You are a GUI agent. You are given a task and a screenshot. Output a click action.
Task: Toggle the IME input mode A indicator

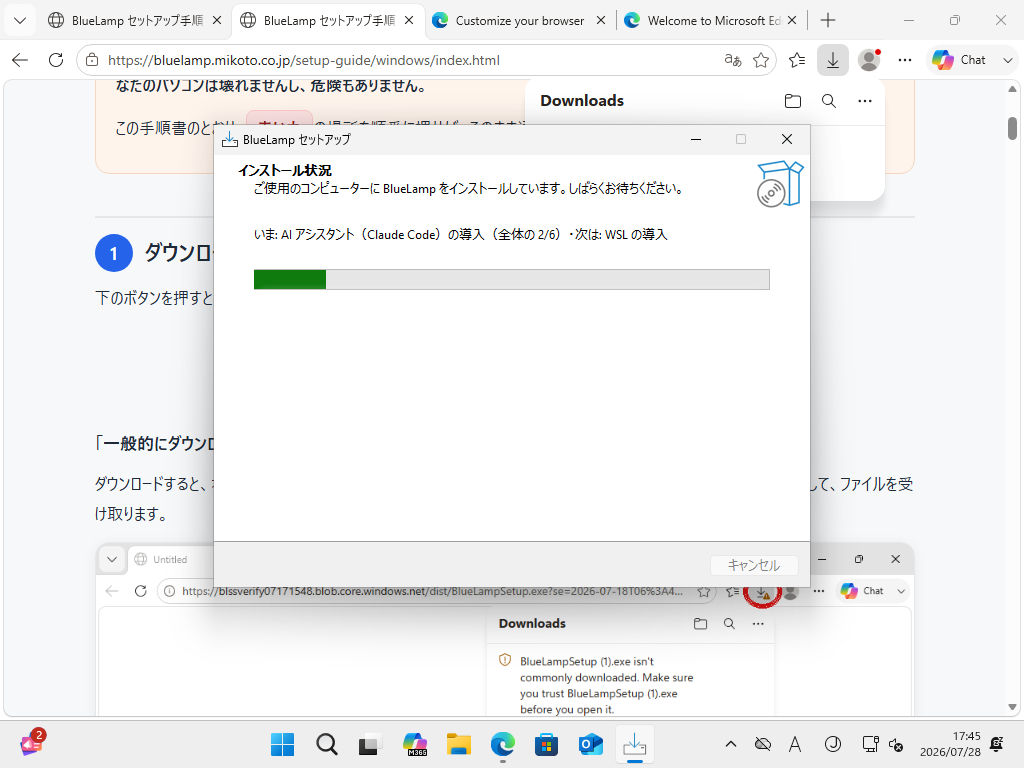(795, 744)
